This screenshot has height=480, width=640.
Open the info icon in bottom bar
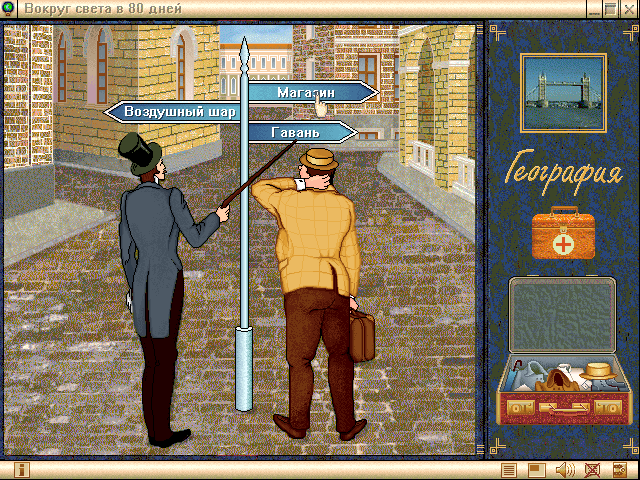pyautogui.click(x=22, y=469)
